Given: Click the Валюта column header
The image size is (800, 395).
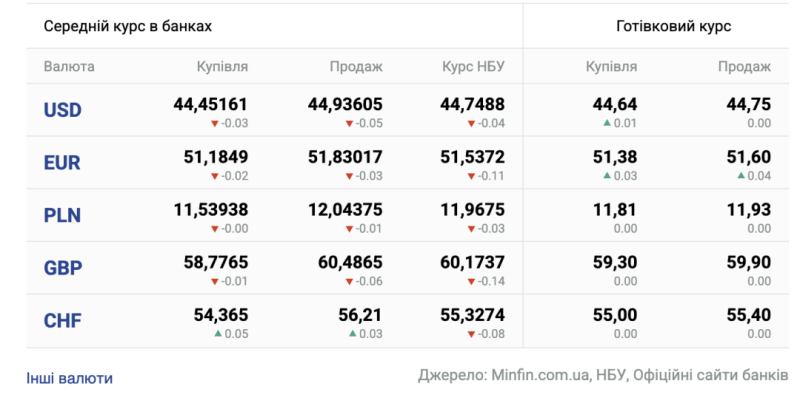Looking at the screenshot, I should (x=69, y=67).
